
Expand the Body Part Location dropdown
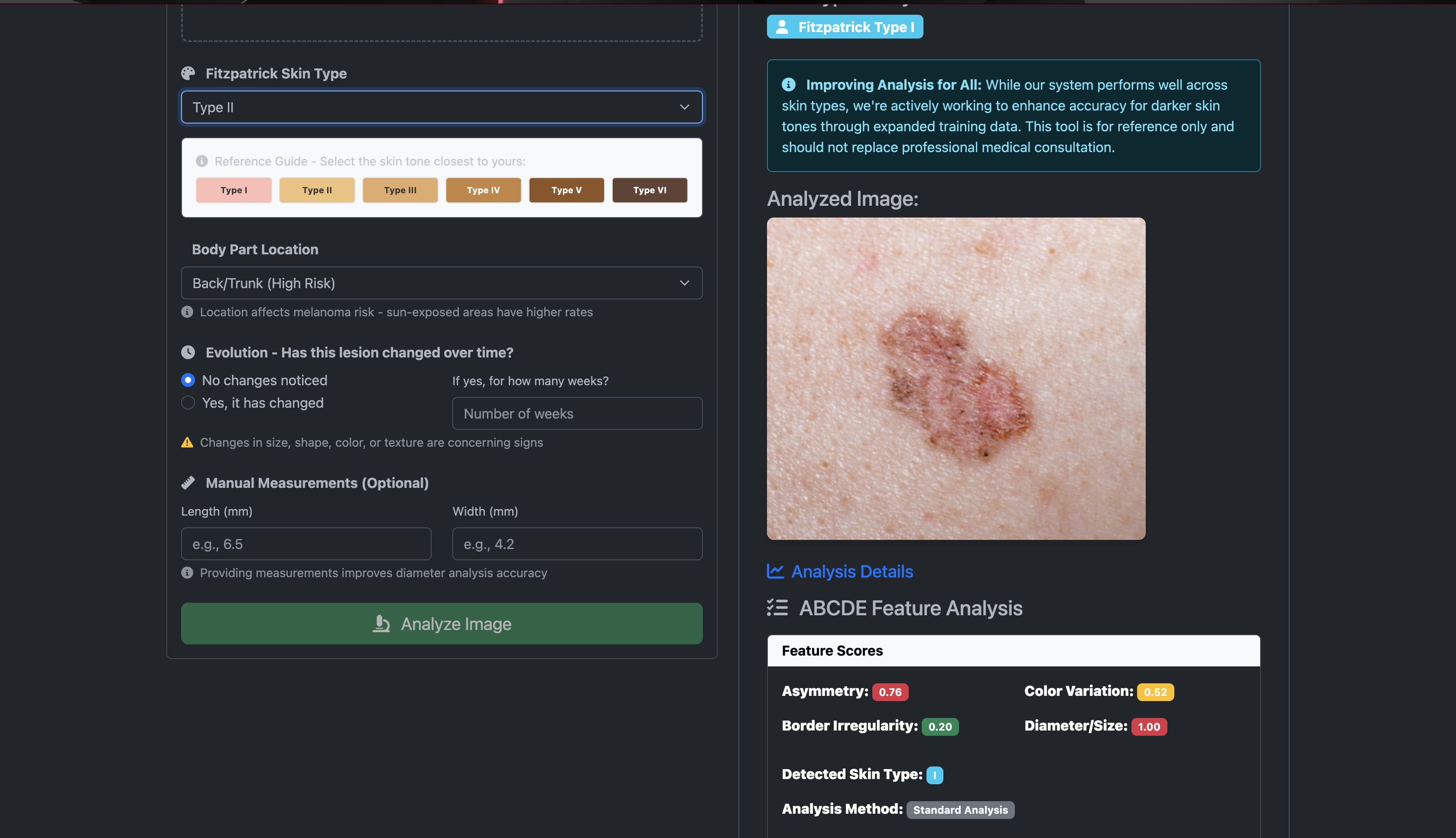pyautogui.click(x=442, y=283)
